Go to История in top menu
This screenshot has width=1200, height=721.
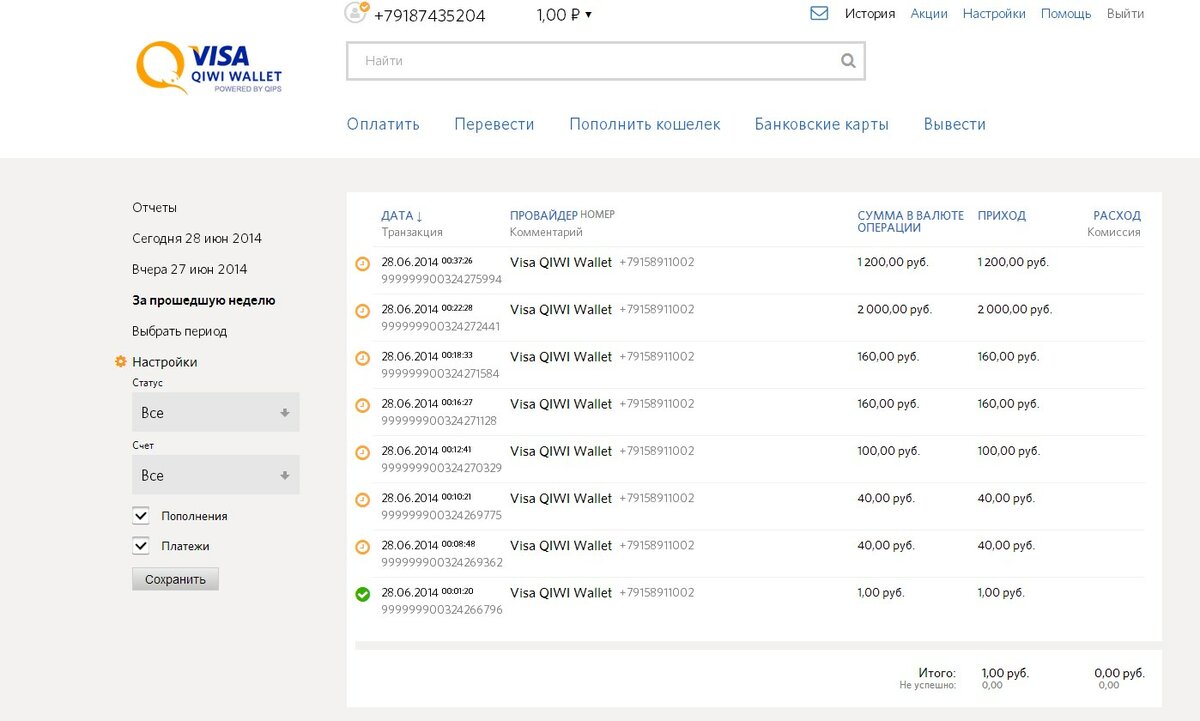point(870,14)
